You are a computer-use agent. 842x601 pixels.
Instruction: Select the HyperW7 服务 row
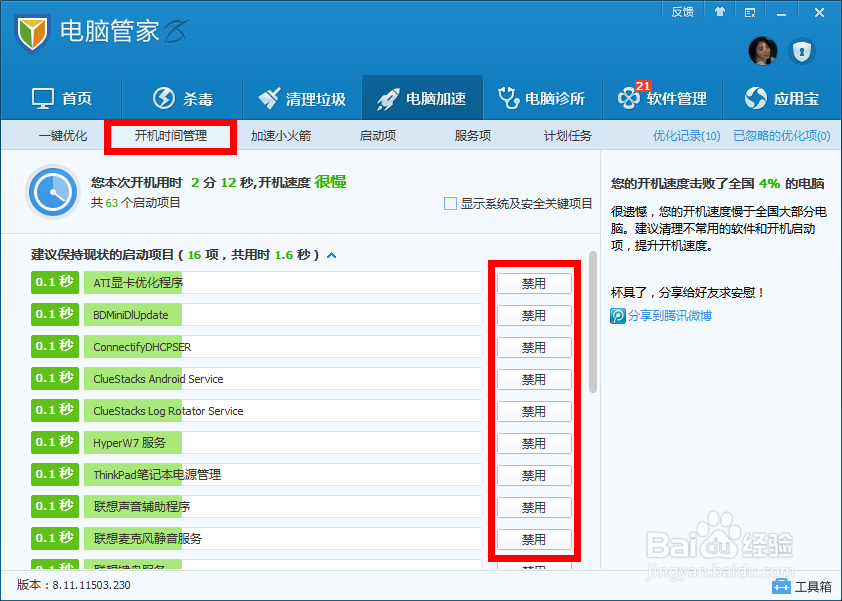click(283, 443)
